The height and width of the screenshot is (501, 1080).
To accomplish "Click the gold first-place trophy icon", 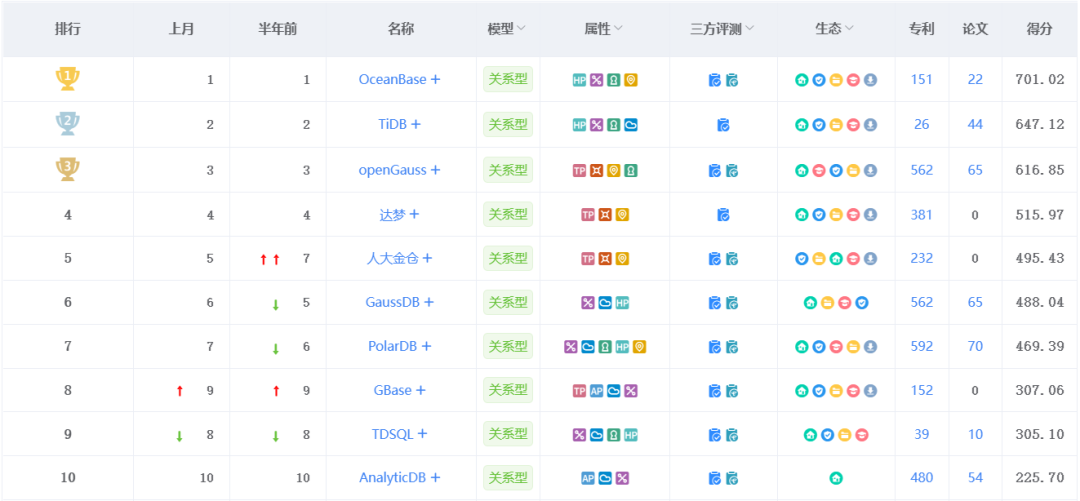I will [x=68, y=79].
